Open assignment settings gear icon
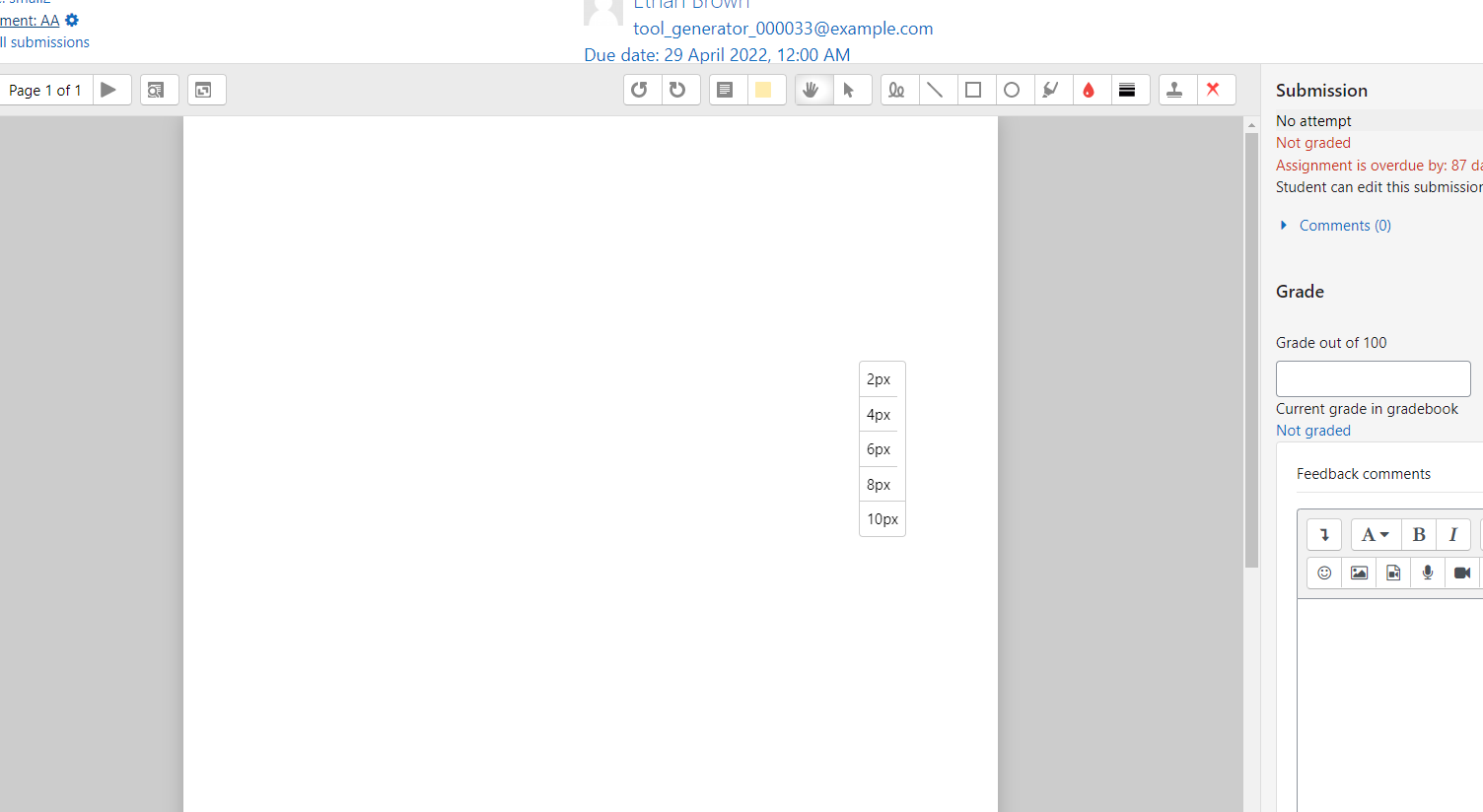This screenshot has width=1483, height=812. tap(72, 20)
